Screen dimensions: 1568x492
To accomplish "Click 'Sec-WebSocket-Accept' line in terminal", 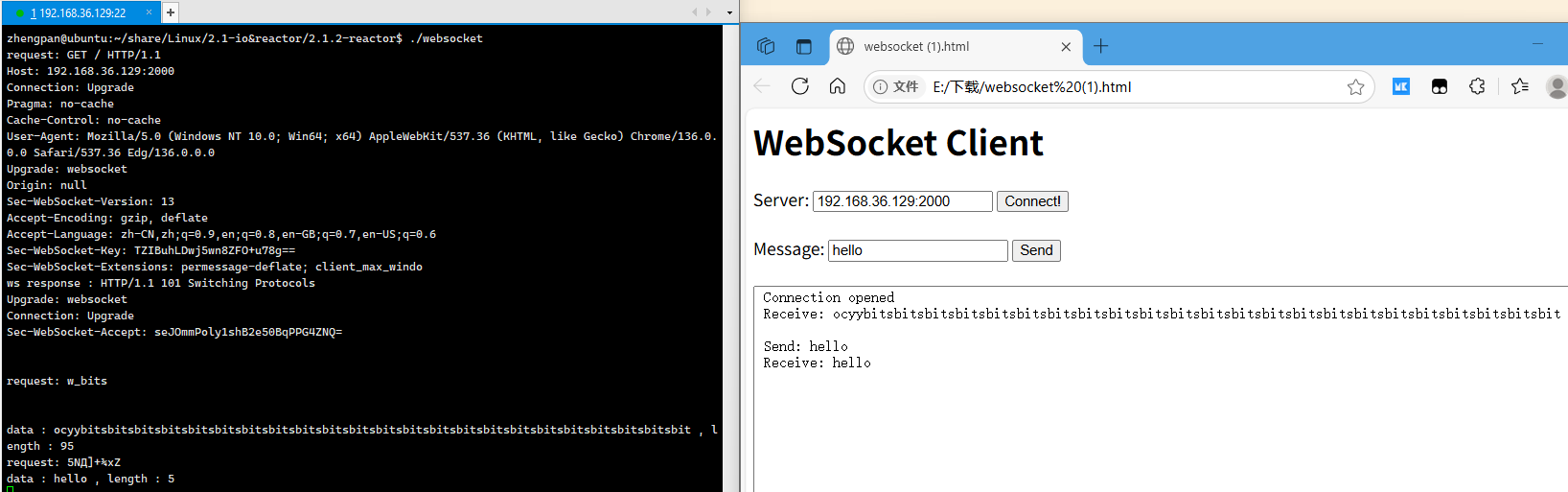I will tap(174, 332).
